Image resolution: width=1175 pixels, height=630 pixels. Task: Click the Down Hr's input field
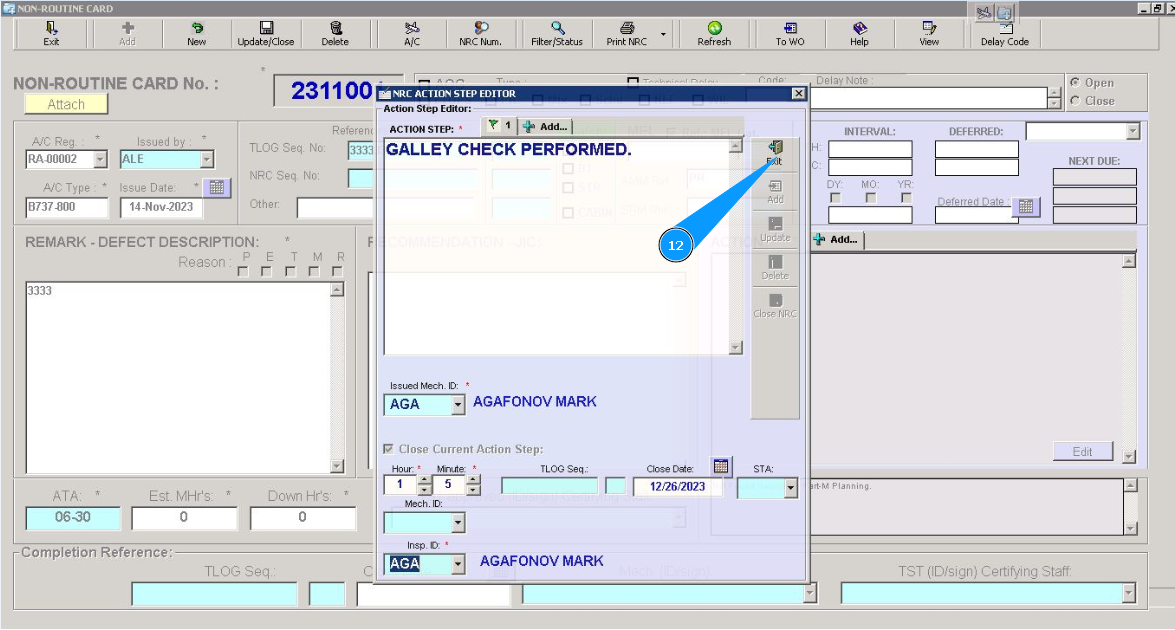pyautogui.click(x=303, y=518)
